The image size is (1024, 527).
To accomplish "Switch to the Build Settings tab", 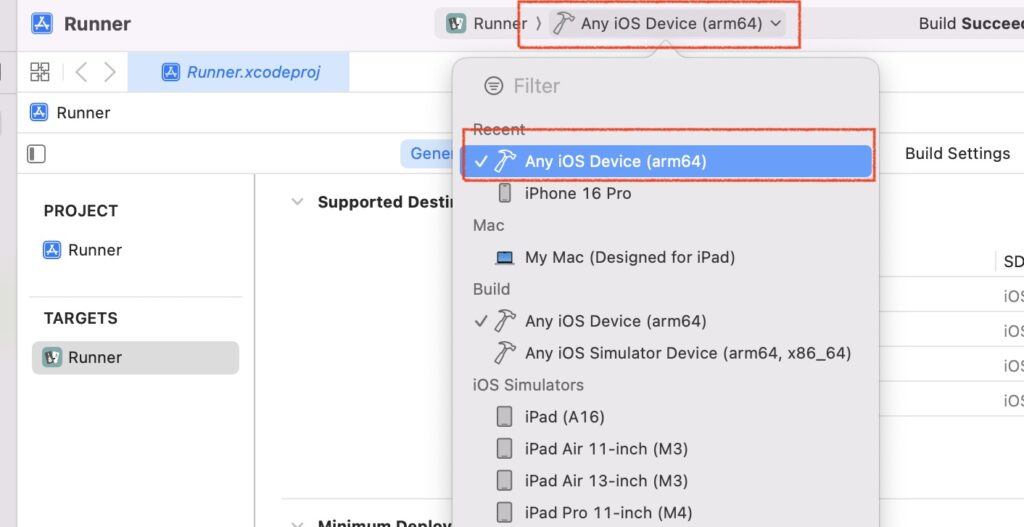I will (x=957, y=153).
